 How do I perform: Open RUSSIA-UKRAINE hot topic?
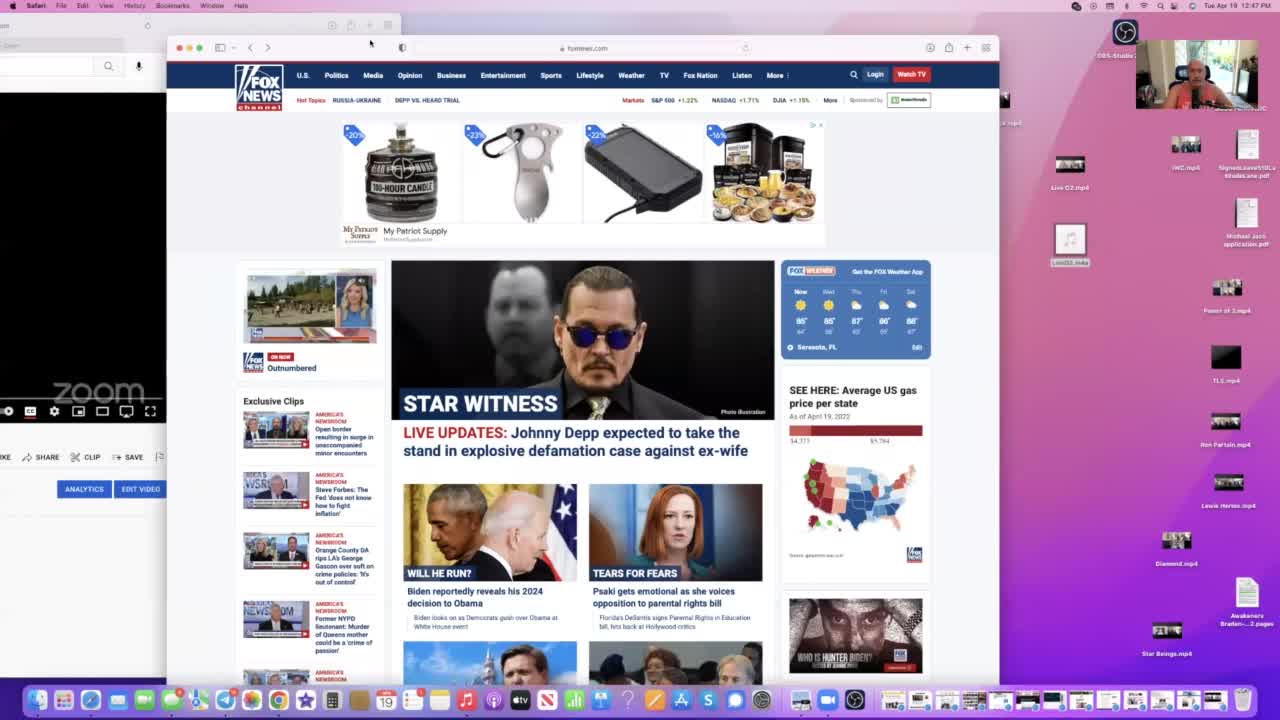(357, 100)
